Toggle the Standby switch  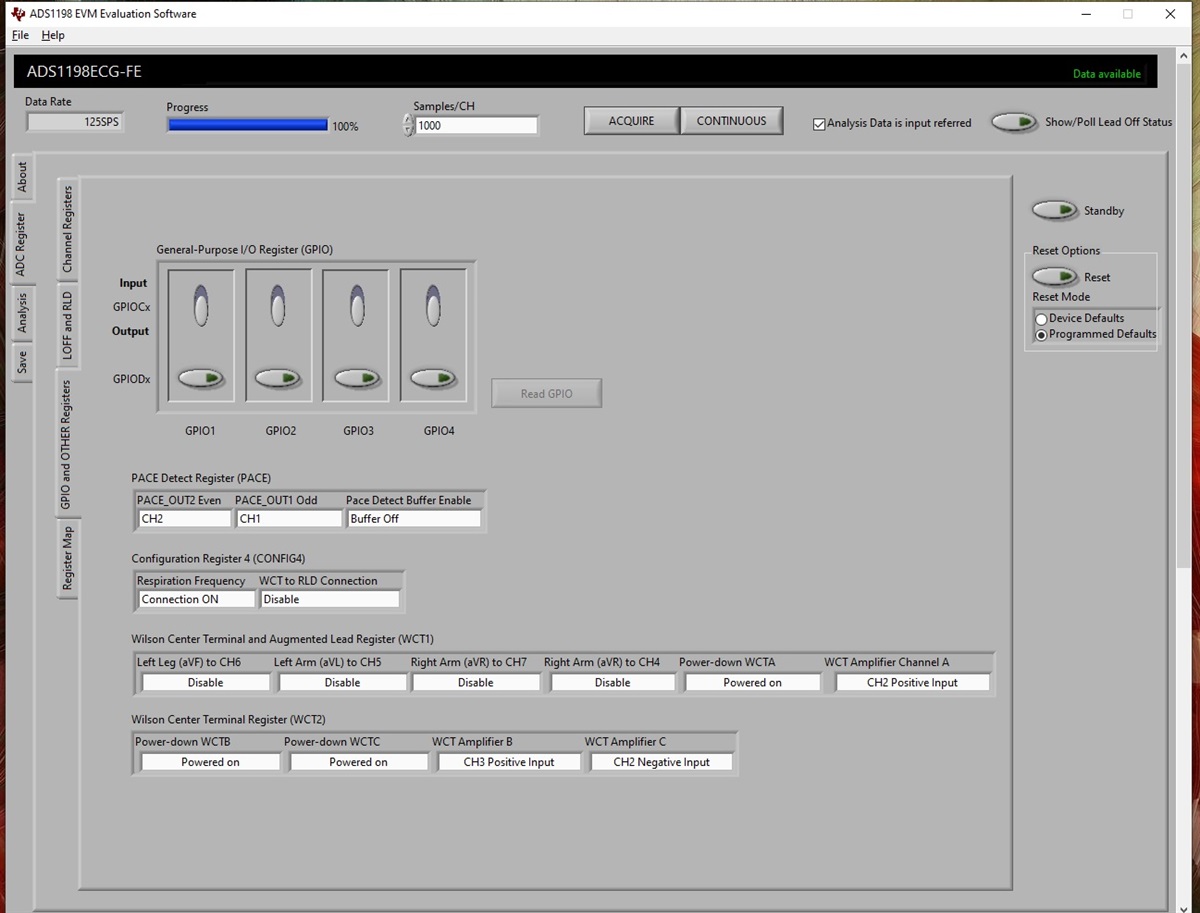1055,210
